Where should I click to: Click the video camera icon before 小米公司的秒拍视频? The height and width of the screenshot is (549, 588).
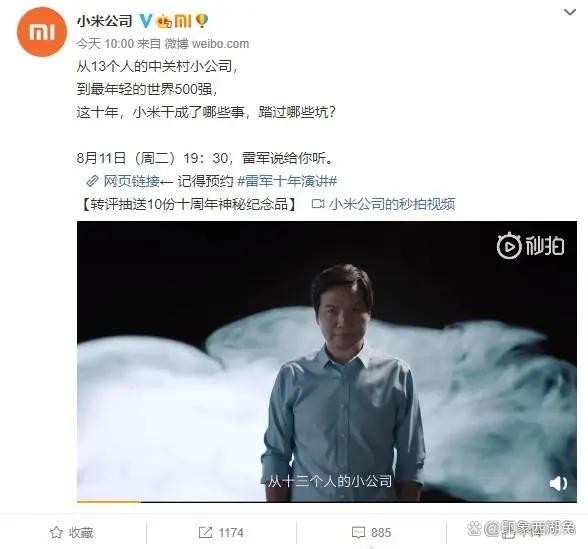pyautogui.click(x=318, y=204)
